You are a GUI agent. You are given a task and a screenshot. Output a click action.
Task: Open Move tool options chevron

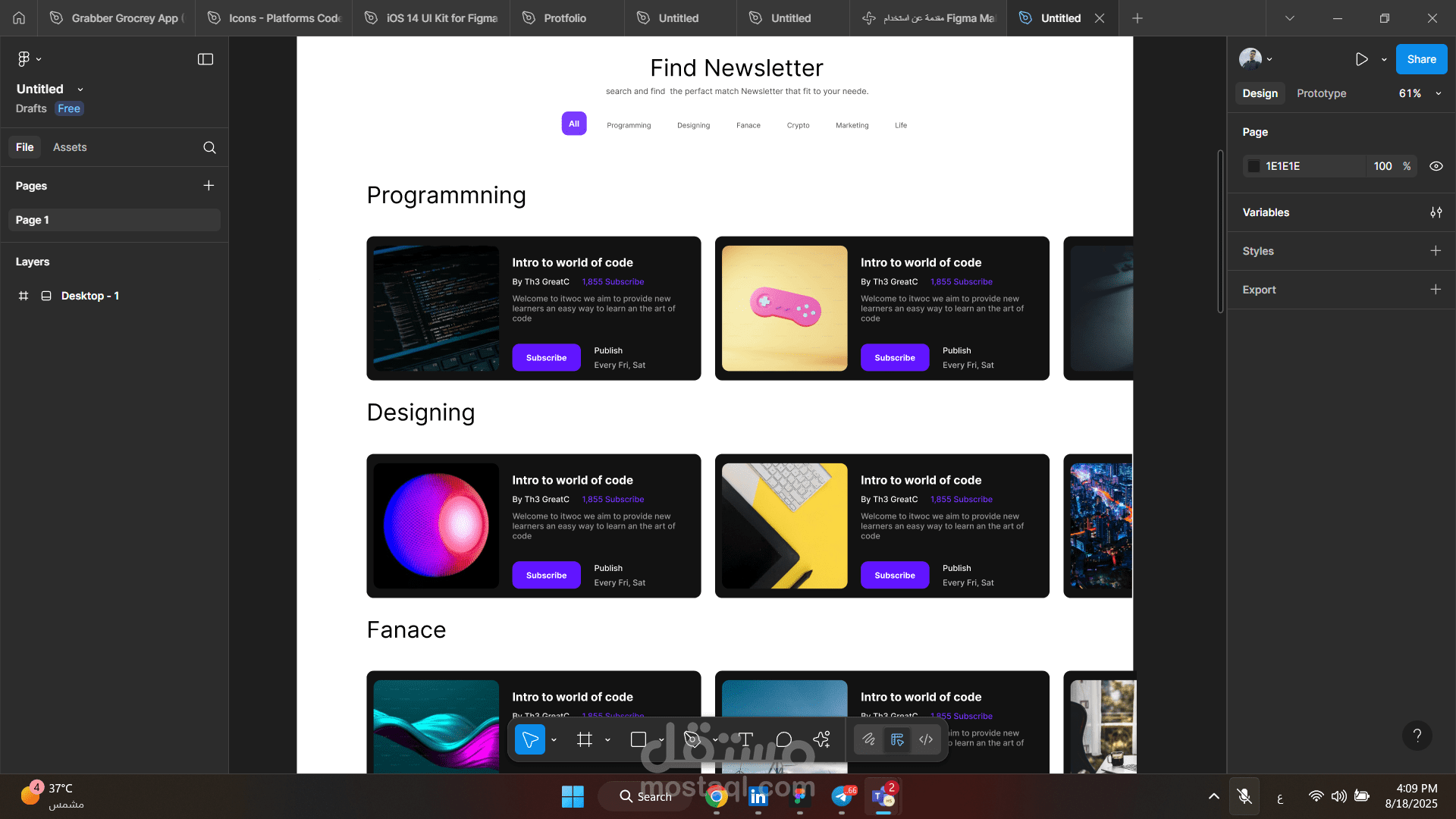pyautogui.click(x=554, y=739)
